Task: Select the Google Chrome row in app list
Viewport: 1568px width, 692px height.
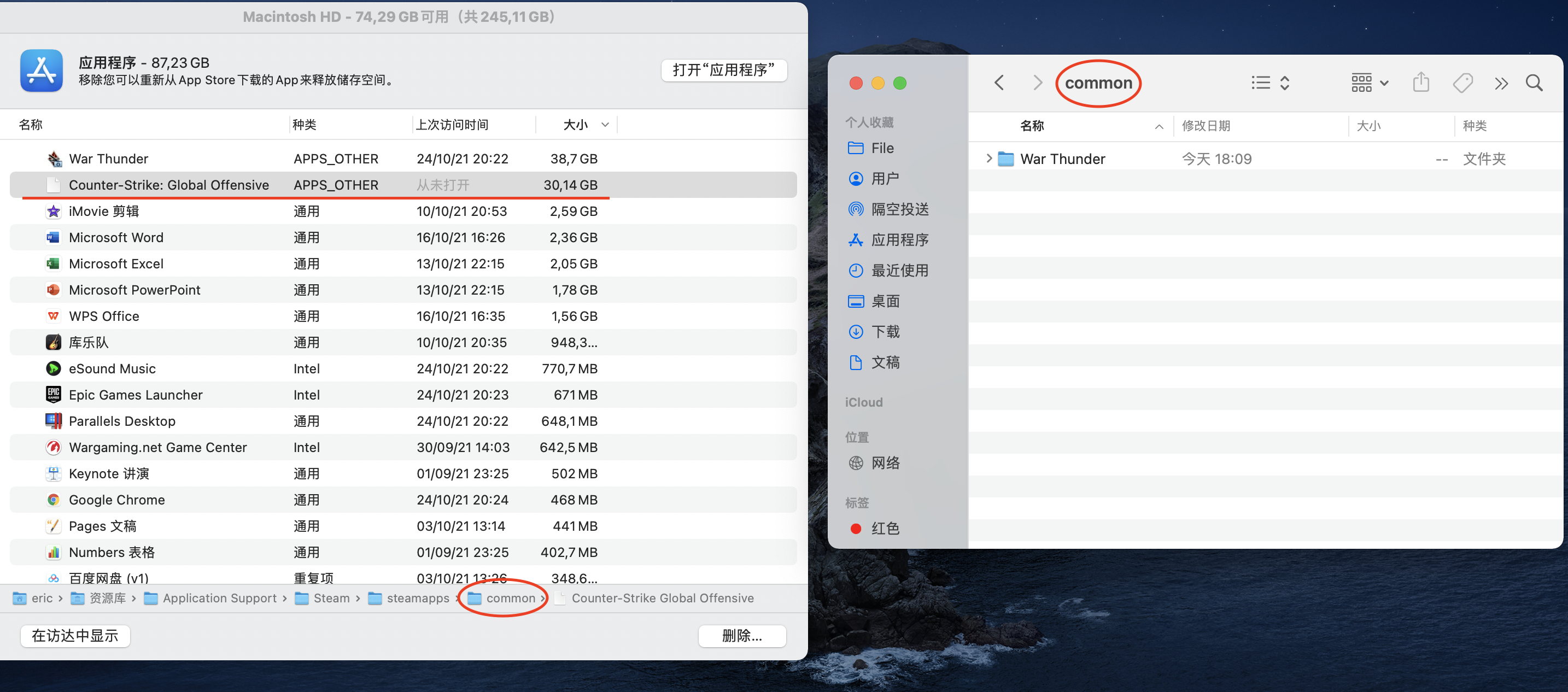Action: (x=117, y=500)
